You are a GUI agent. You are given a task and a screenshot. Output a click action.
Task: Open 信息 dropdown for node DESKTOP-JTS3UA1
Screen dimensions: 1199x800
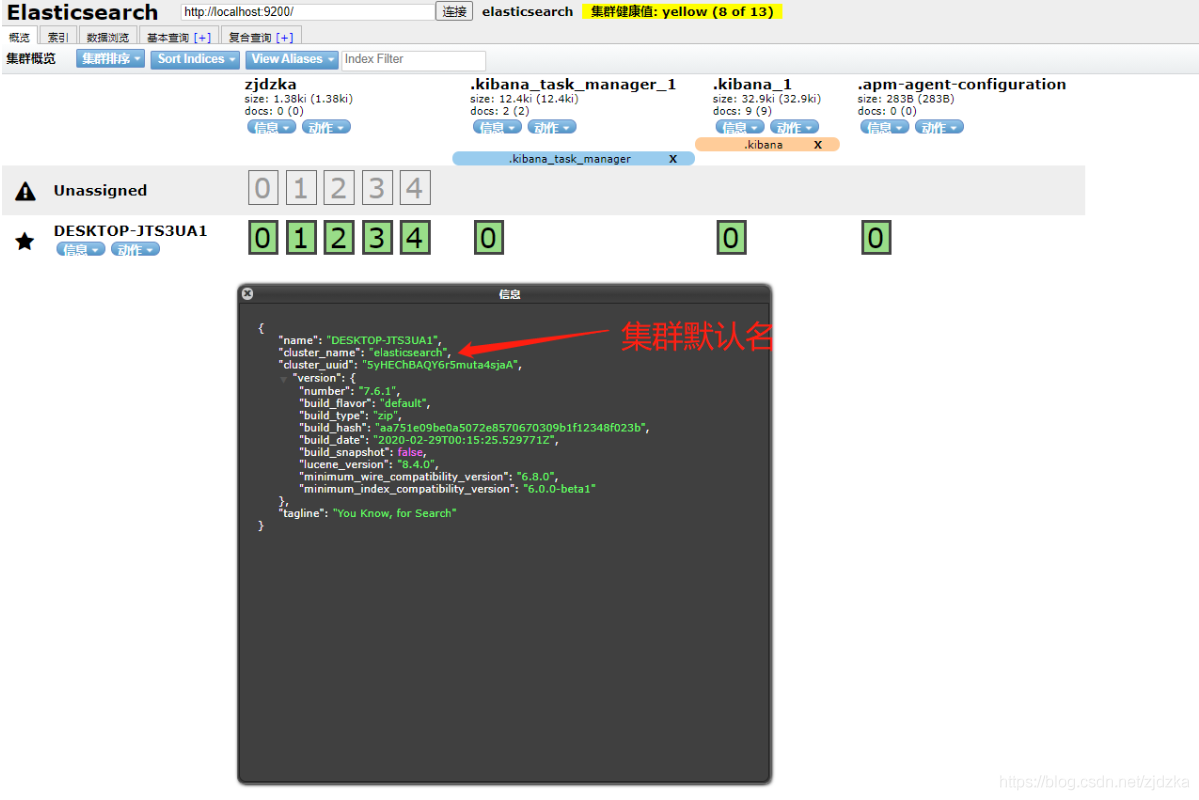click(x=80, y=249)
